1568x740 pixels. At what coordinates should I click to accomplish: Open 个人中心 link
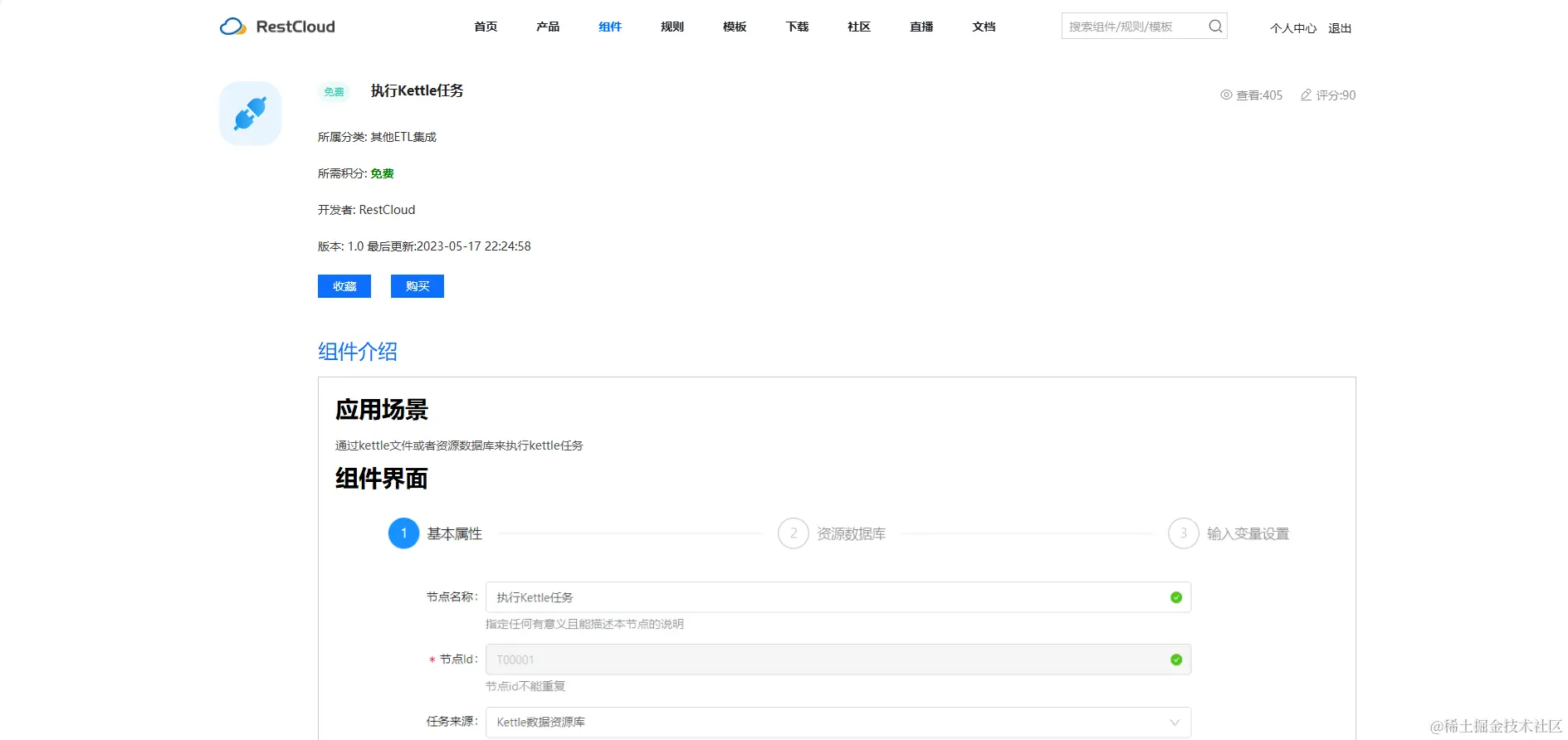[1293, 28]
